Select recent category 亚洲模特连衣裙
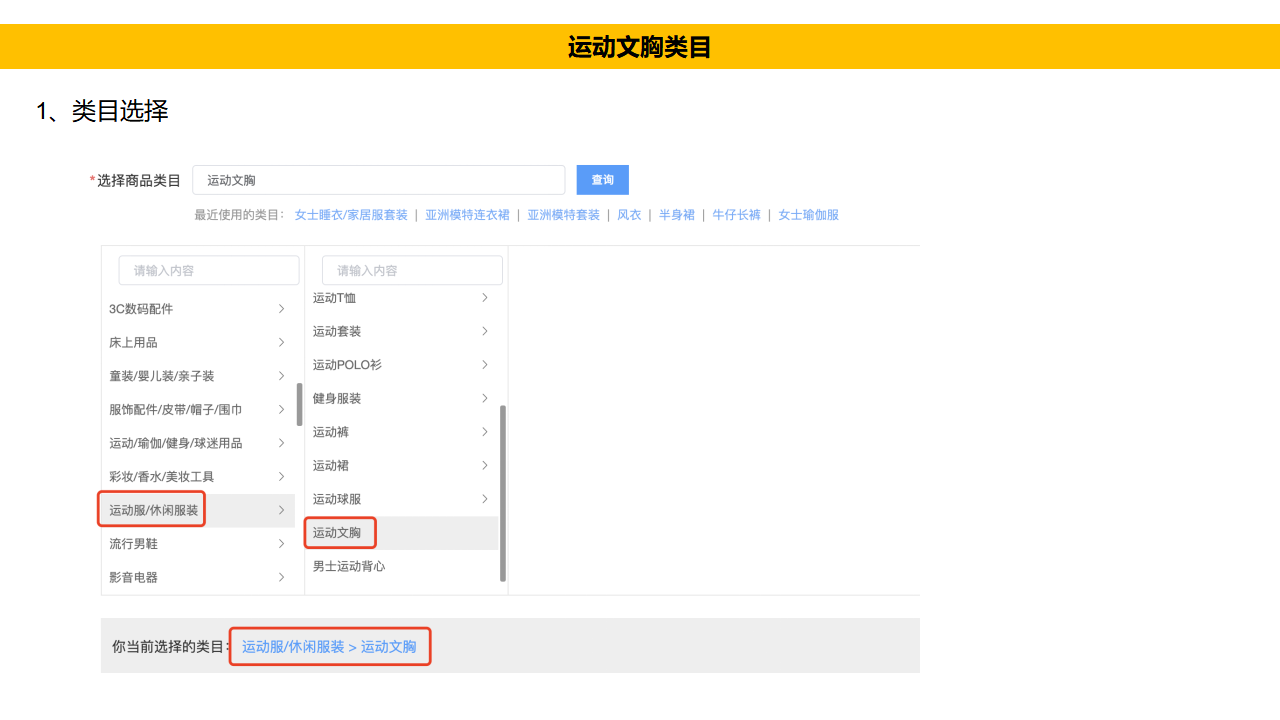 point(467,215)
